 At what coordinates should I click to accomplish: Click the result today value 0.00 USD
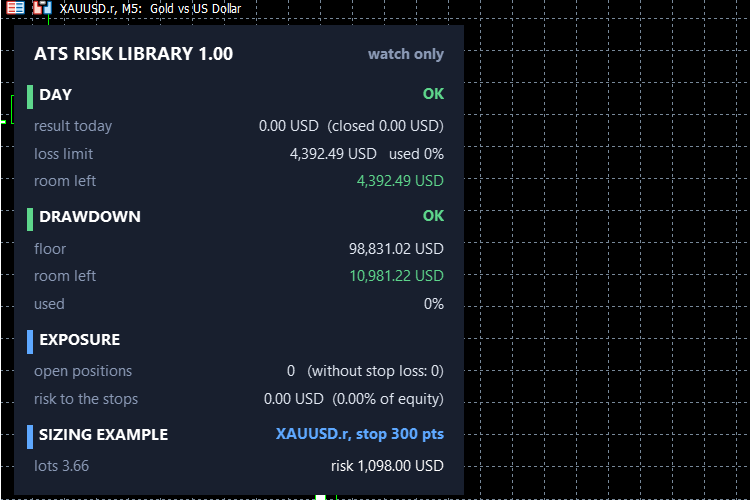click(288, 126)
